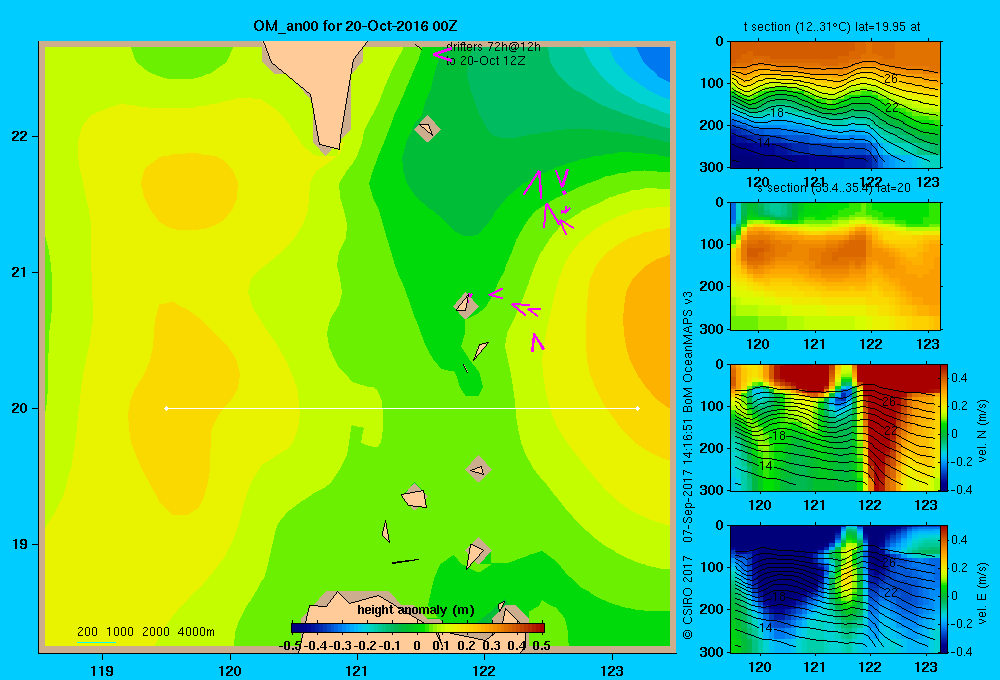This screenshot has height=680, width=1000.
Task: Click longitude label 121 under main map
Action: pos(357,670)
